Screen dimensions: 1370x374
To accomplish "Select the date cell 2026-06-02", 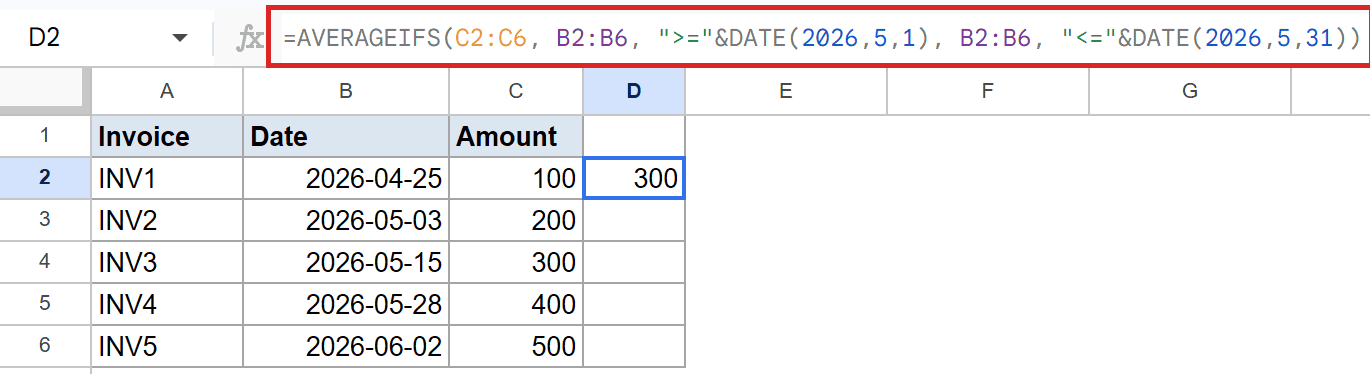I will (346, 346).
